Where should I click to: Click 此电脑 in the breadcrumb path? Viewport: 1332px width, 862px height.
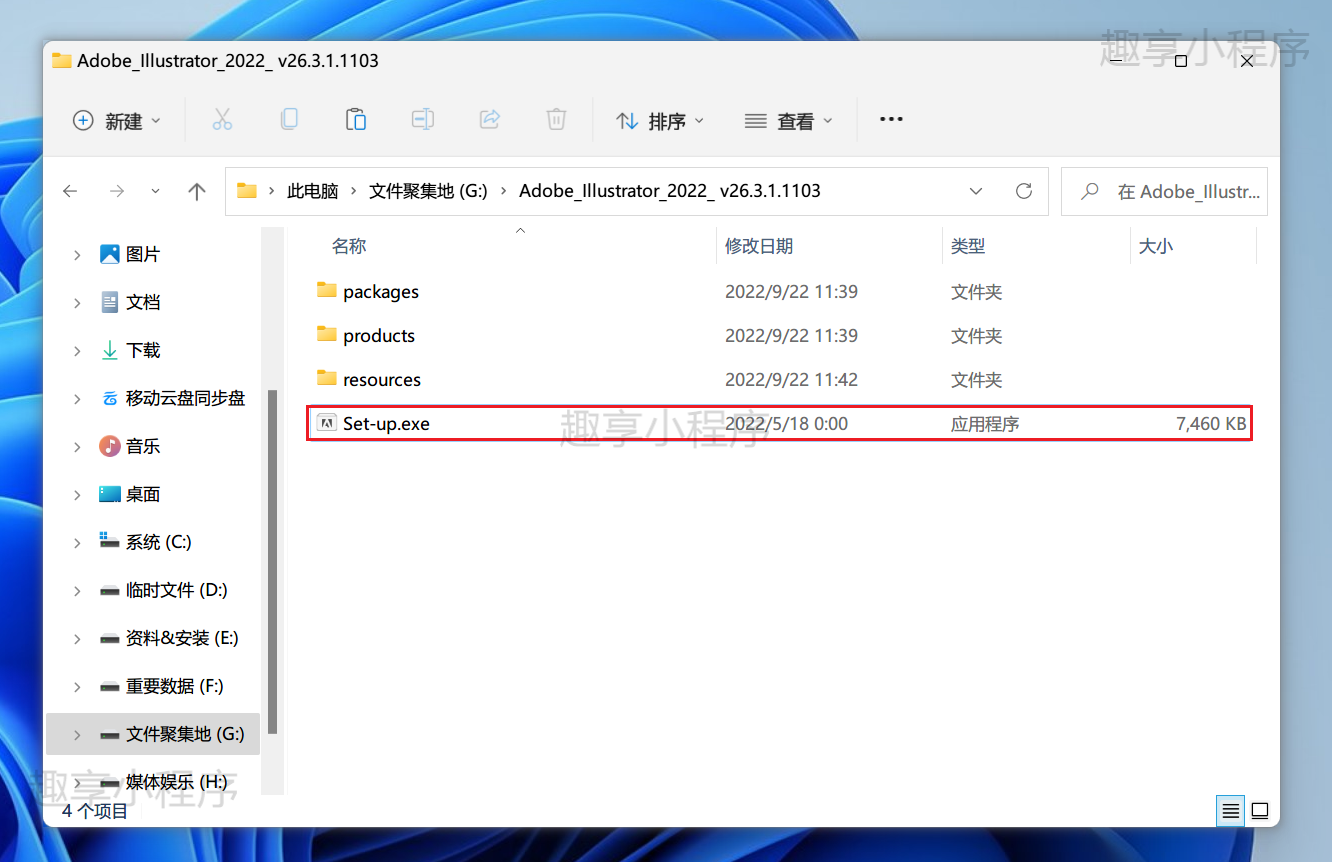313,191
